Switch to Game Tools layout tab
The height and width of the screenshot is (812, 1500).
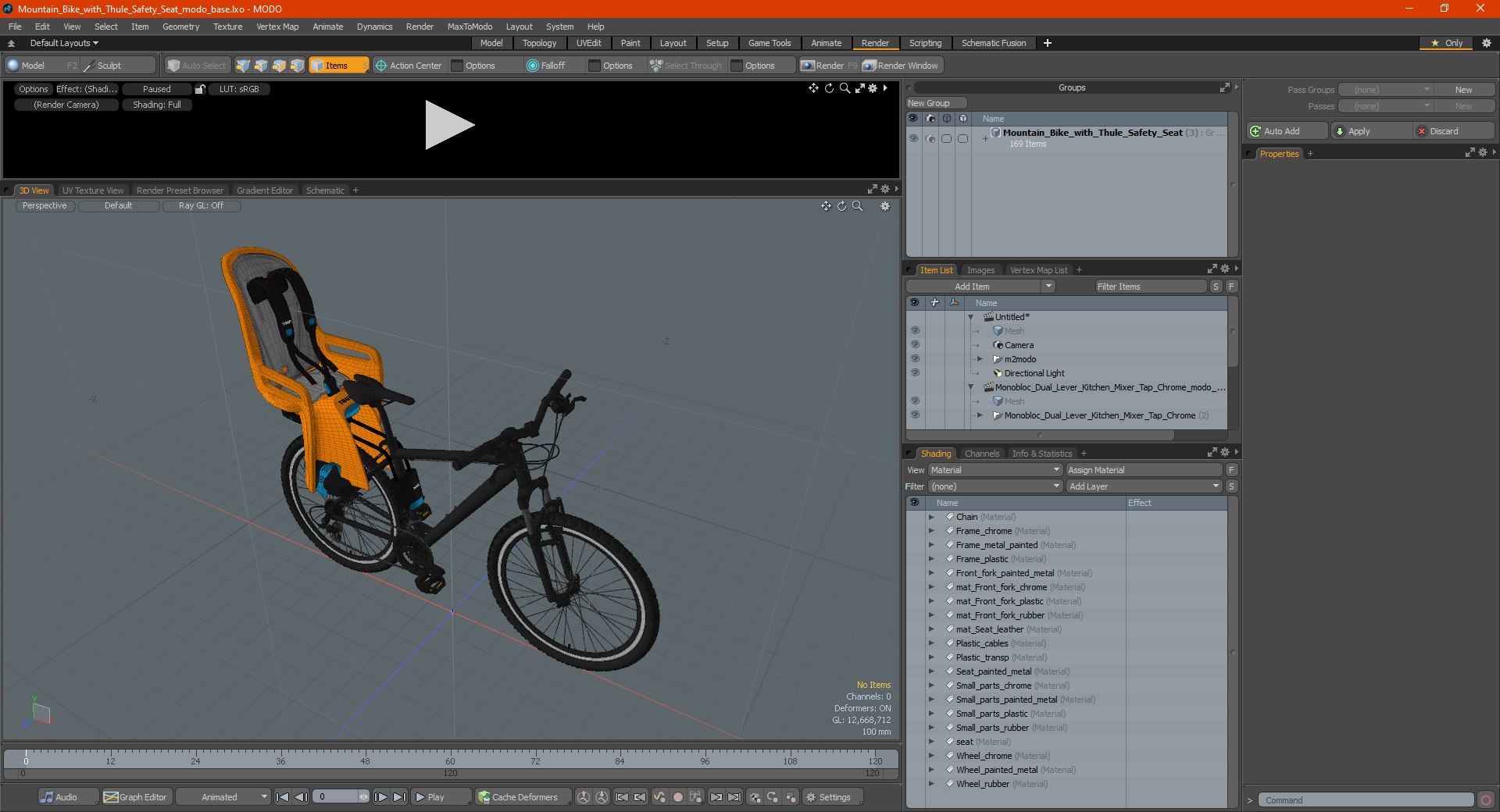click(x=770, y=43)
